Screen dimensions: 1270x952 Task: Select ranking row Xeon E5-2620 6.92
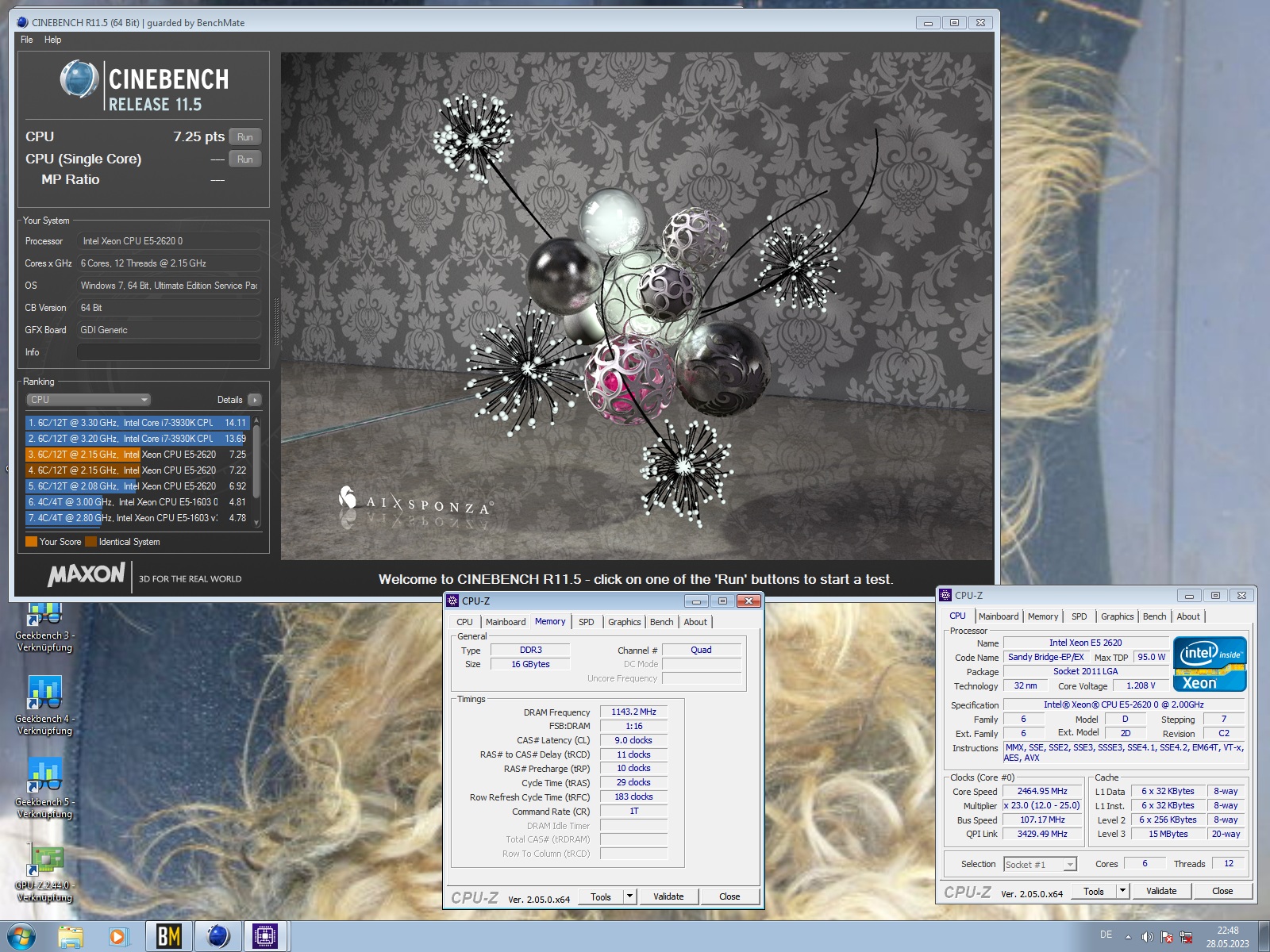coord(137,486)
